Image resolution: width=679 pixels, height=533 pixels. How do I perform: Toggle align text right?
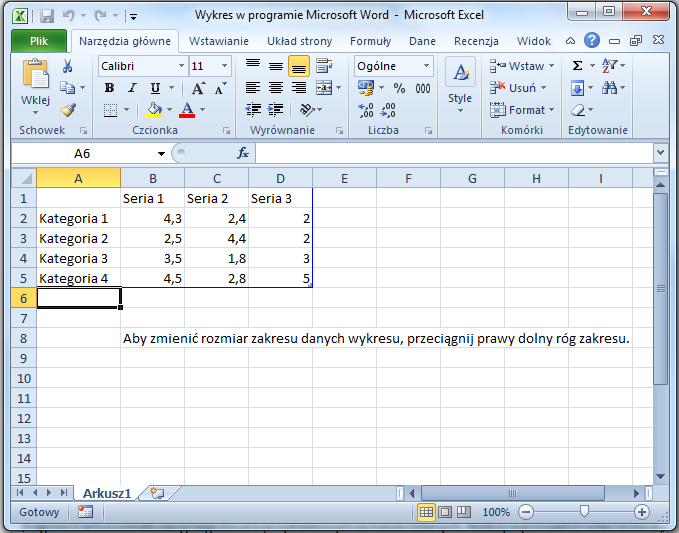[x=299, y=88]
